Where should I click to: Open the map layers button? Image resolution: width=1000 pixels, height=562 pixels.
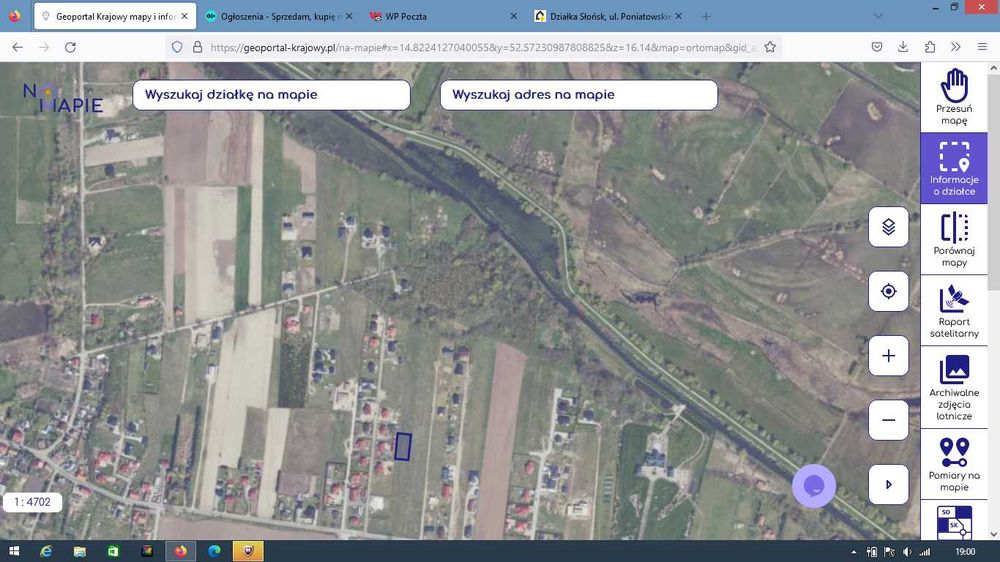888,226
